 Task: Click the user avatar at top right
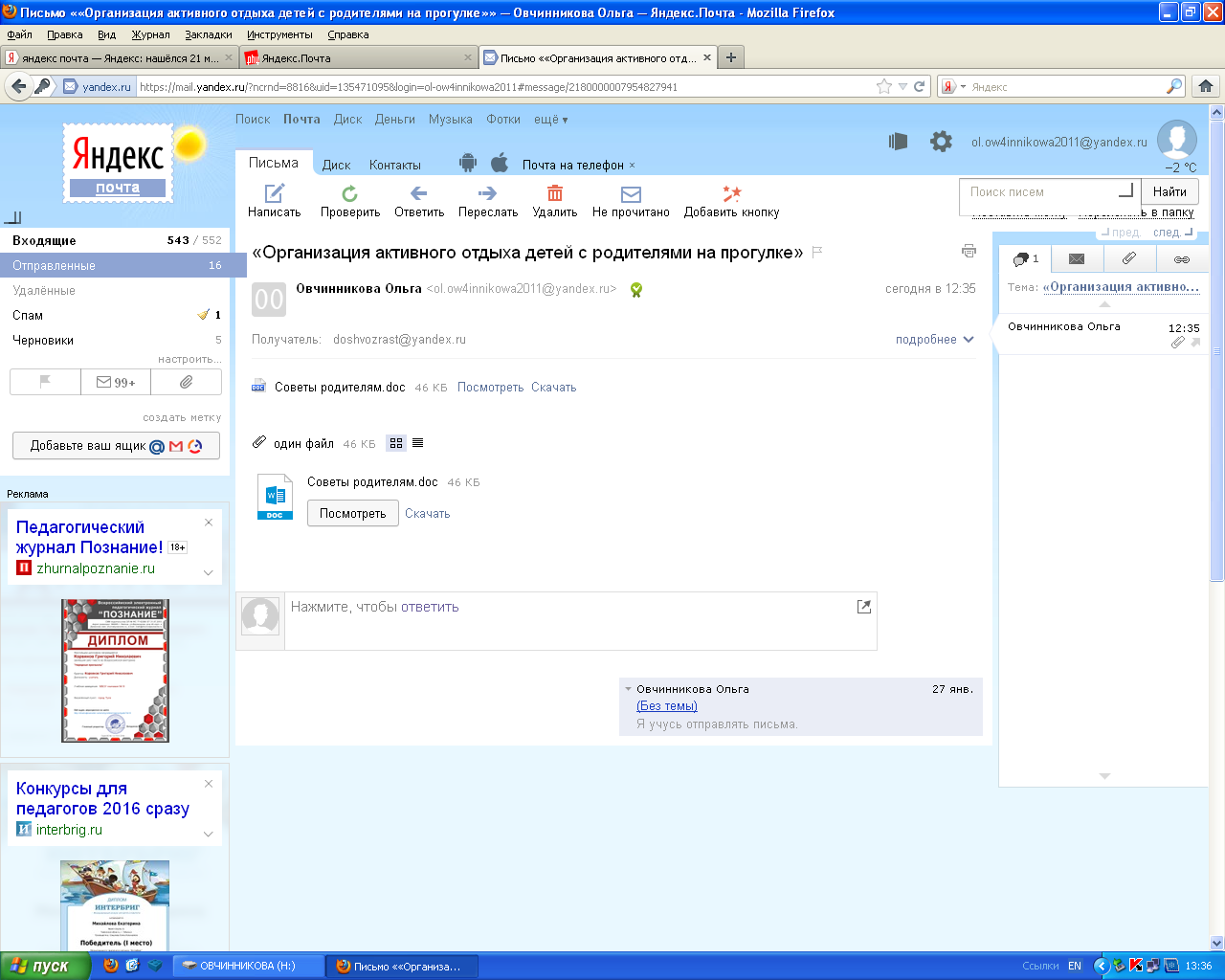click(1177, 140)
